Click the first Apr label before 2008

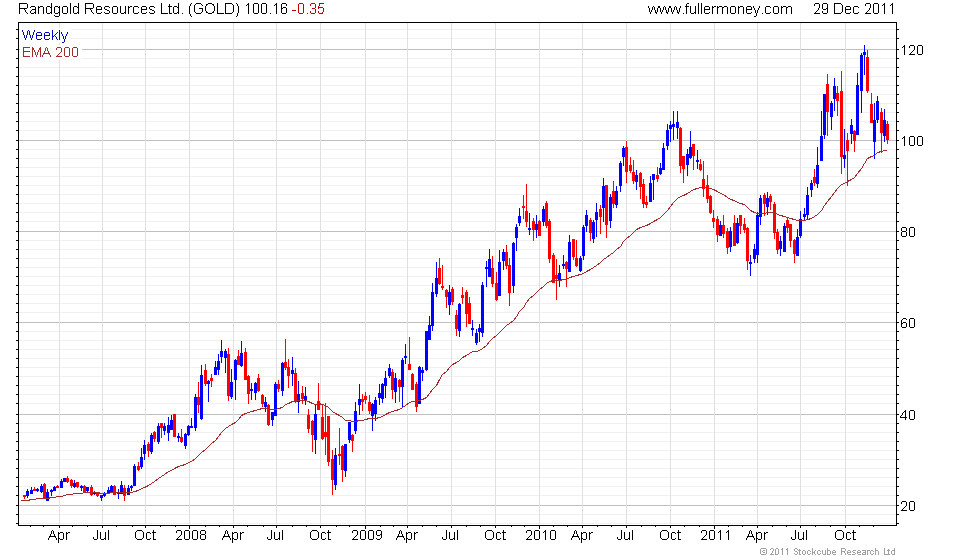click(59, 536)
